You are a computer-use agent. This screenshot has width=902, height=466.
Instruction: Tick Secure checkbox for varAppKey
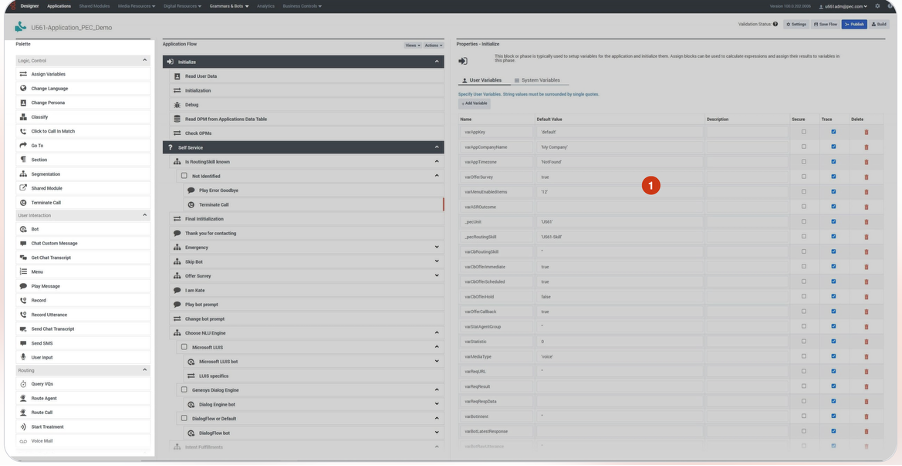point(804,132)
